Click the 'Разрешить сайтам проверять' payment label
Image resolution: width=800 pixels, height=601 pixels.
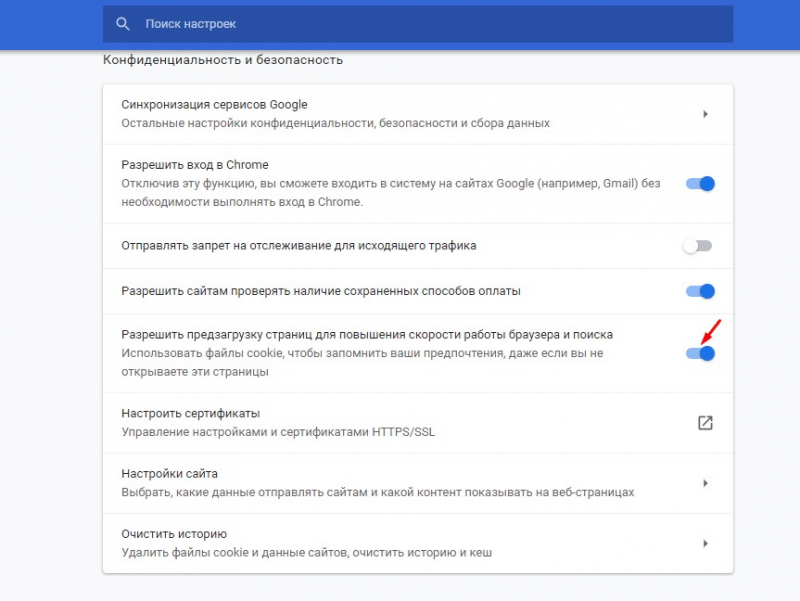tap(321, 291)
